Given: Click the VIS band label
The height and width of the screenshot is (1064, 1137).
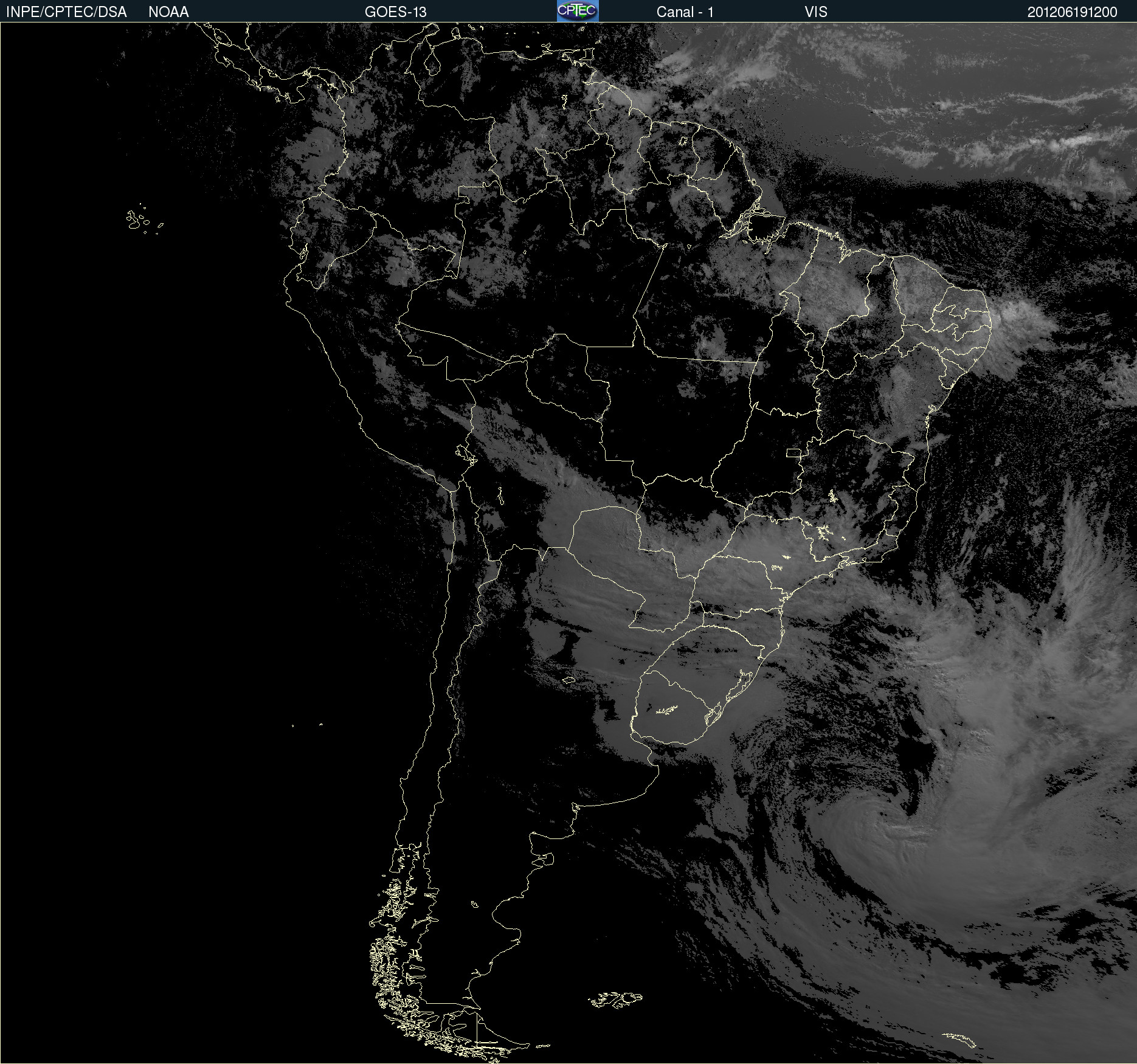Looking at the screenshot, I should pos(816,12).
